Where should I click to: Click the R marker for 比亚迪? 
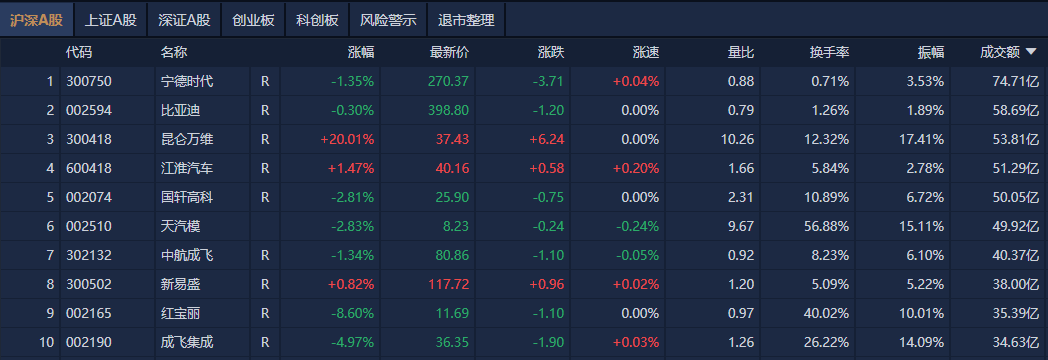pos(265,110)
